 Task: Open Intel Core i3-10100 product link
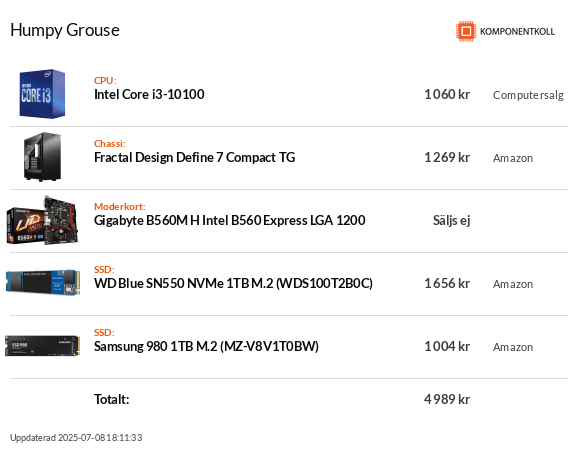[x=149, y=95]
